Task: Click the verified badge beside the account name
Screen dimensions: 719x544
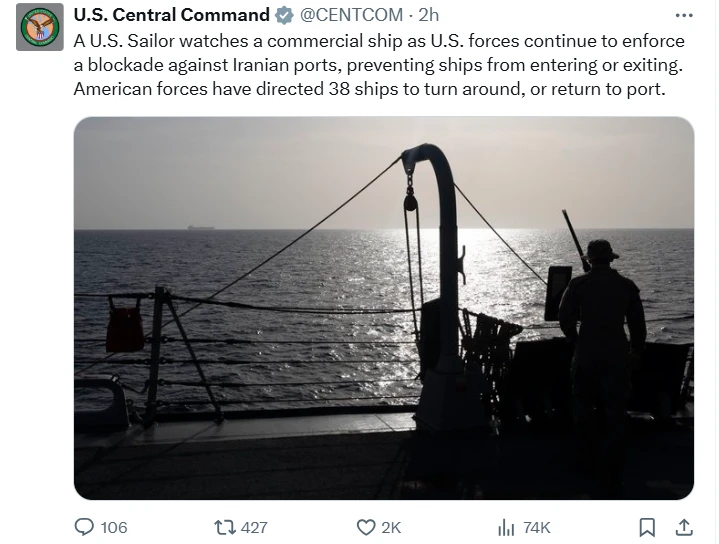Action: (x=285, y=15)
